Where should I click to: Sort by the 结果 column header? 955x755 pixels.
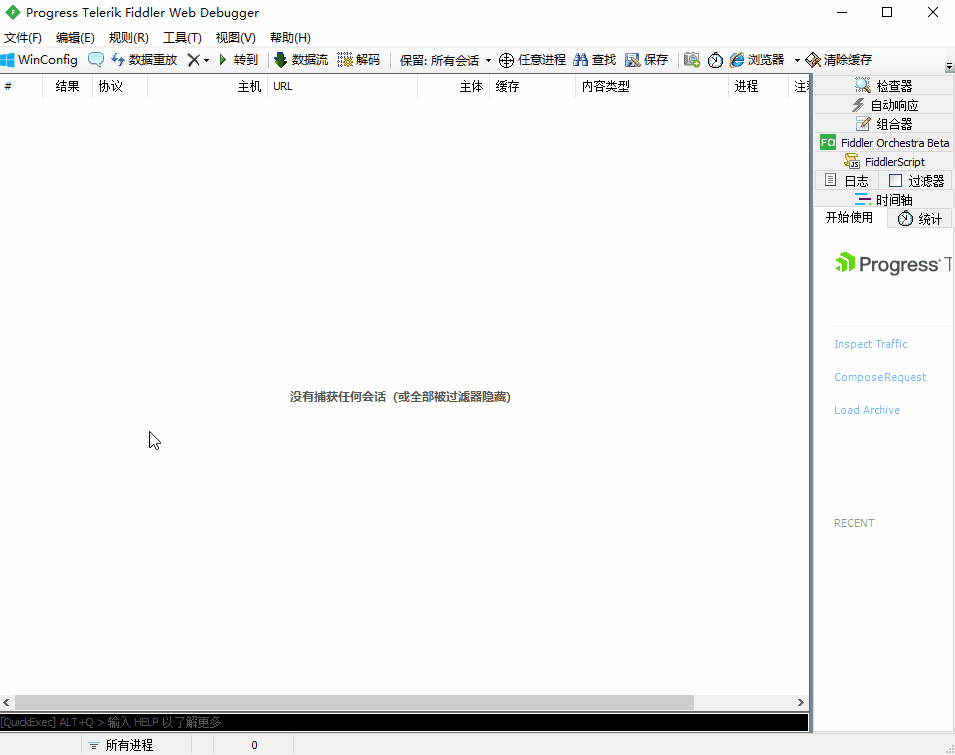point(67,86)
